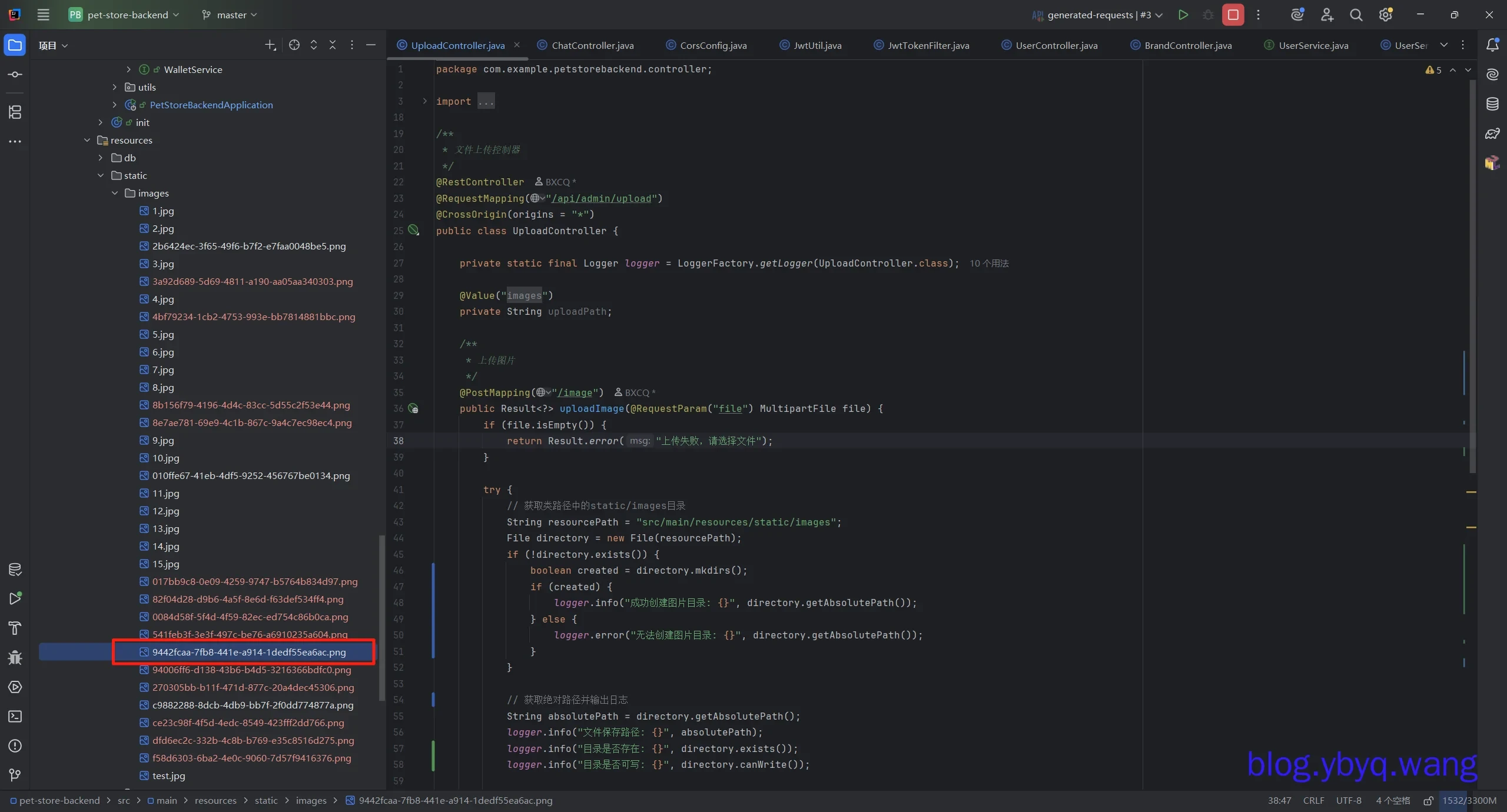The height and width of the screenshot is (812, 1507).
Task: Open the 项目 view dropdown
Action: [53, 45]
